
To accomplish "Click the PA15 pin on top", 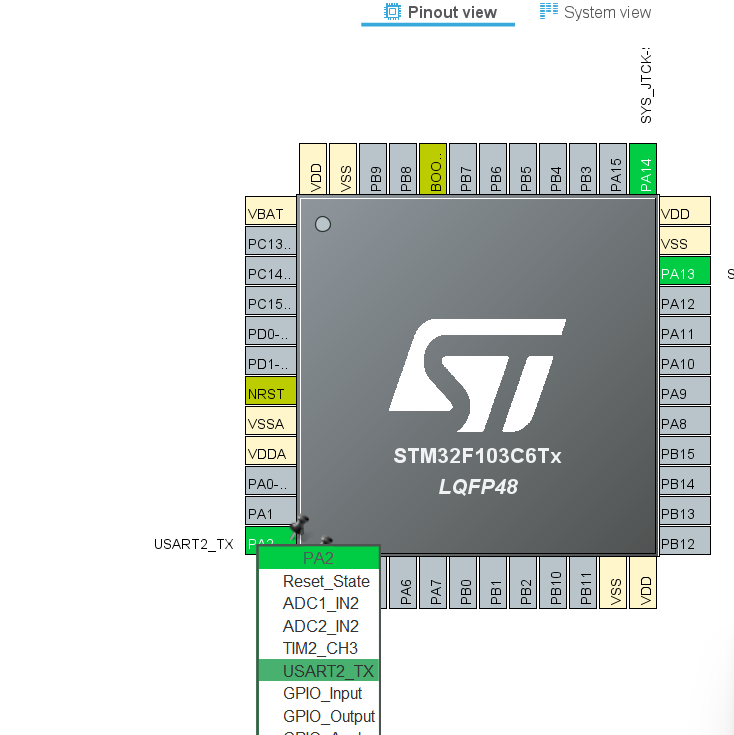I will [613, 169].
